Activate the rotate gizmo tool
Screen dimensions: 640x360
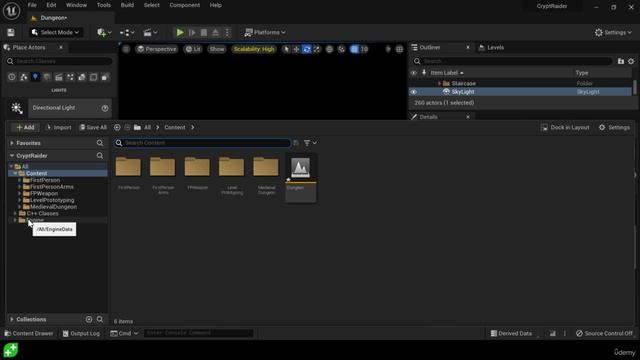point(307,49)
